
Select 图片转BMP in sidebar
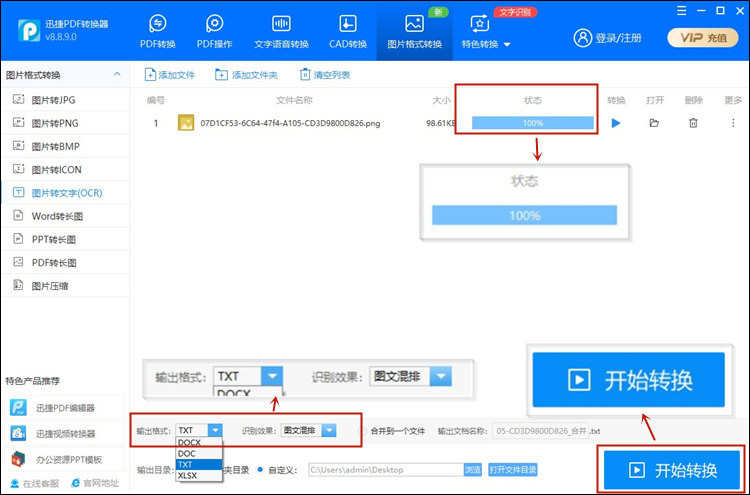(65, 146)
